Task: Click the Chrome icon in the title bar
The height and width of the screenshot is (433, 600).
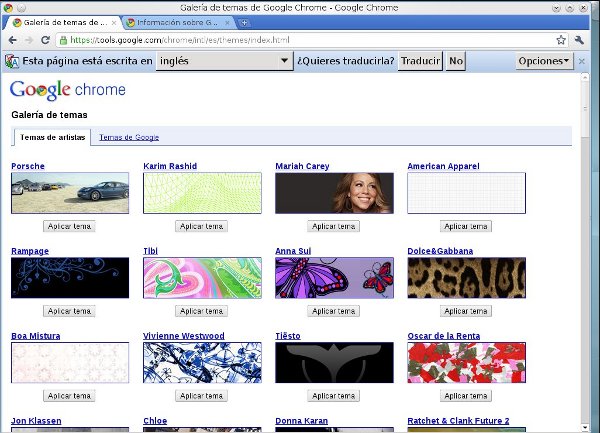Action: (8, 7)
